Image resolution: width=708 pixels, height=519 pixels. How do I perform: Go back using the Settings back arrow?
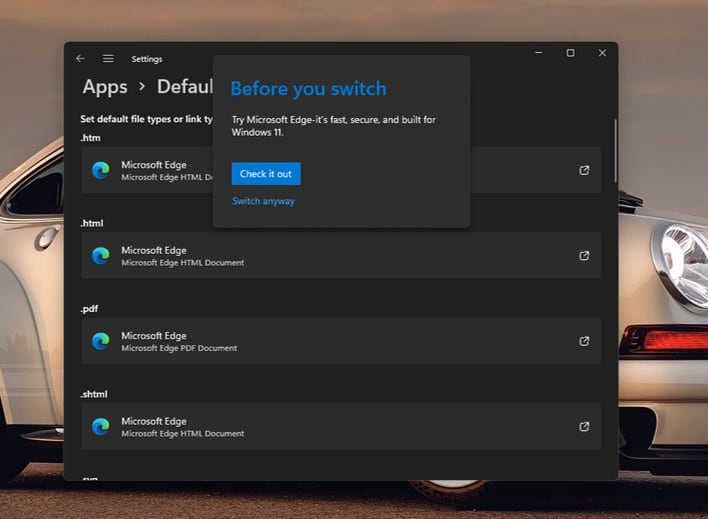(80, 59)
